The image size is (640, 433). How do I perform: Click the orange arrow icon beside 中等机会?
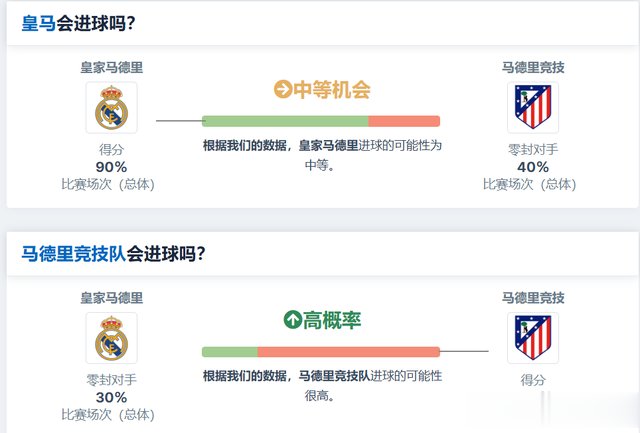[x=282, y=89]
